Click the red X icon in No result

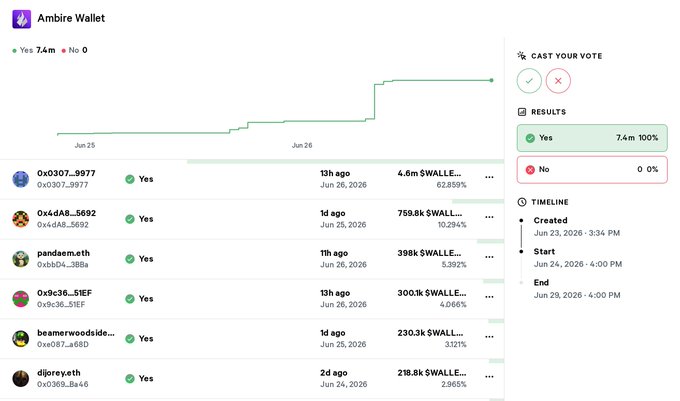point(530,170)
